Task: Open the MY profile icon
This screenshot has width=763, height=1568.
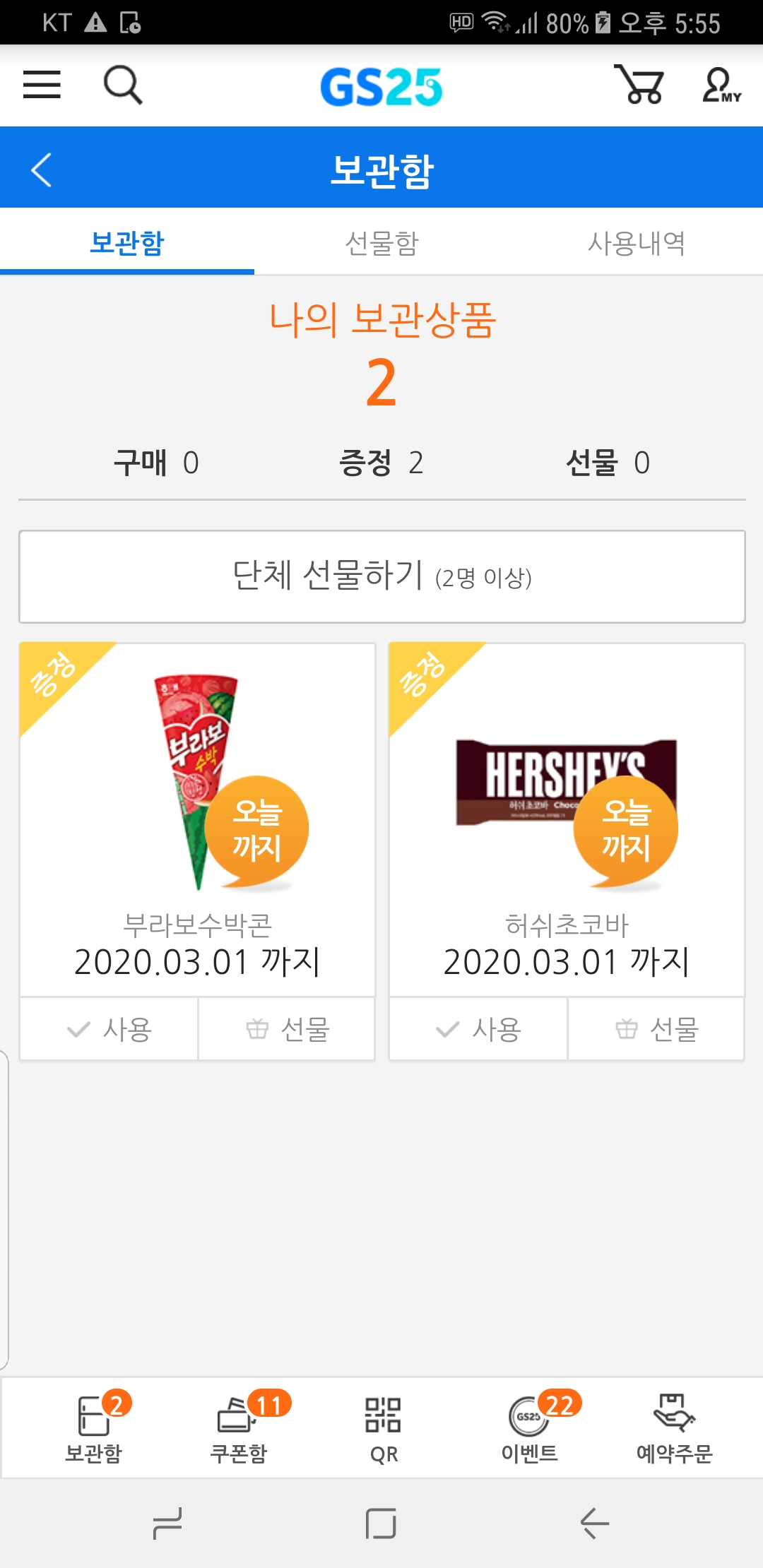Action: (x=721, y=86)
